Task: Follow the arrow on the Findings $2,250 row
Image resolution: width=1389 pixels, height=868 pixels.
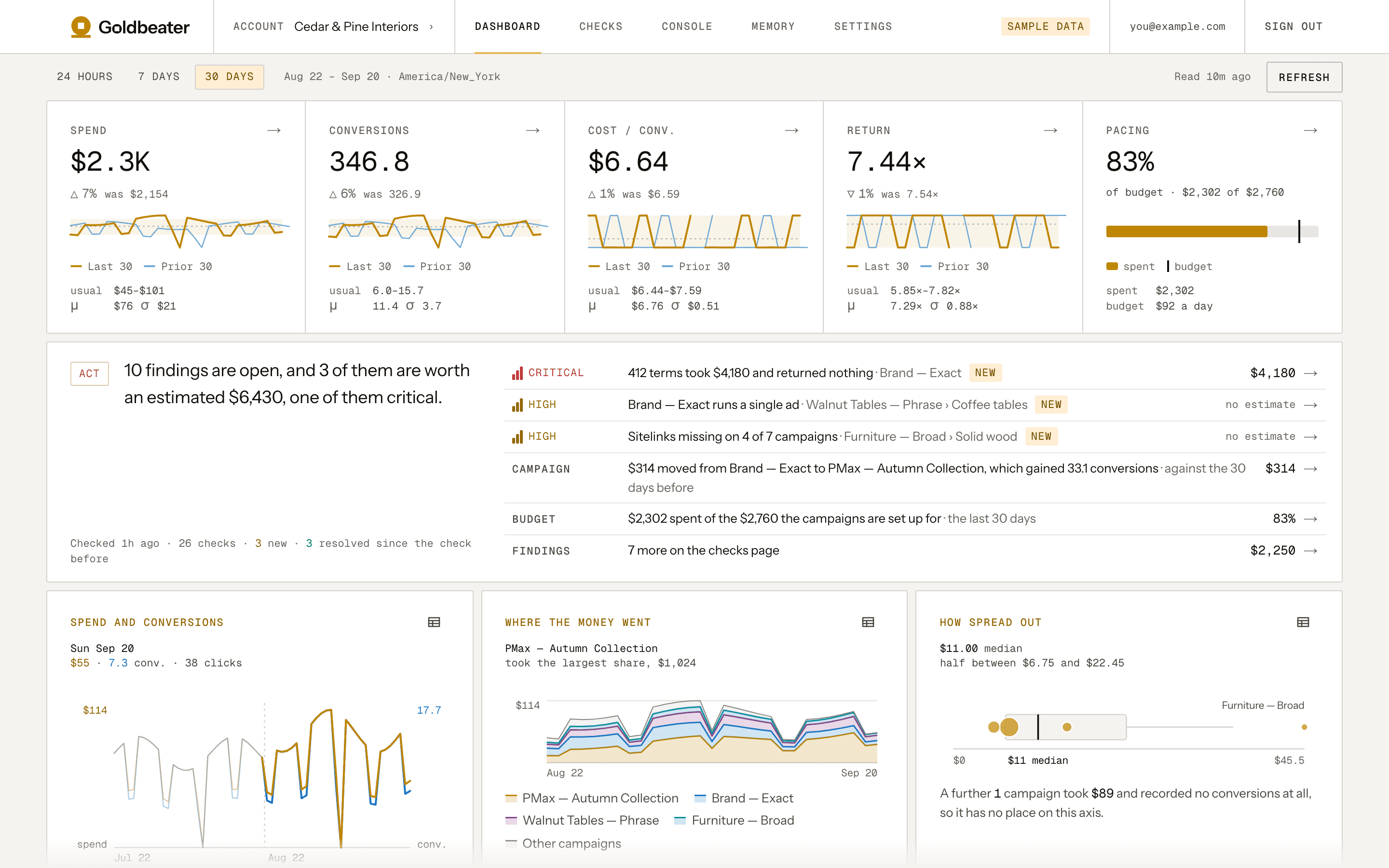Action: [1310, 551]
